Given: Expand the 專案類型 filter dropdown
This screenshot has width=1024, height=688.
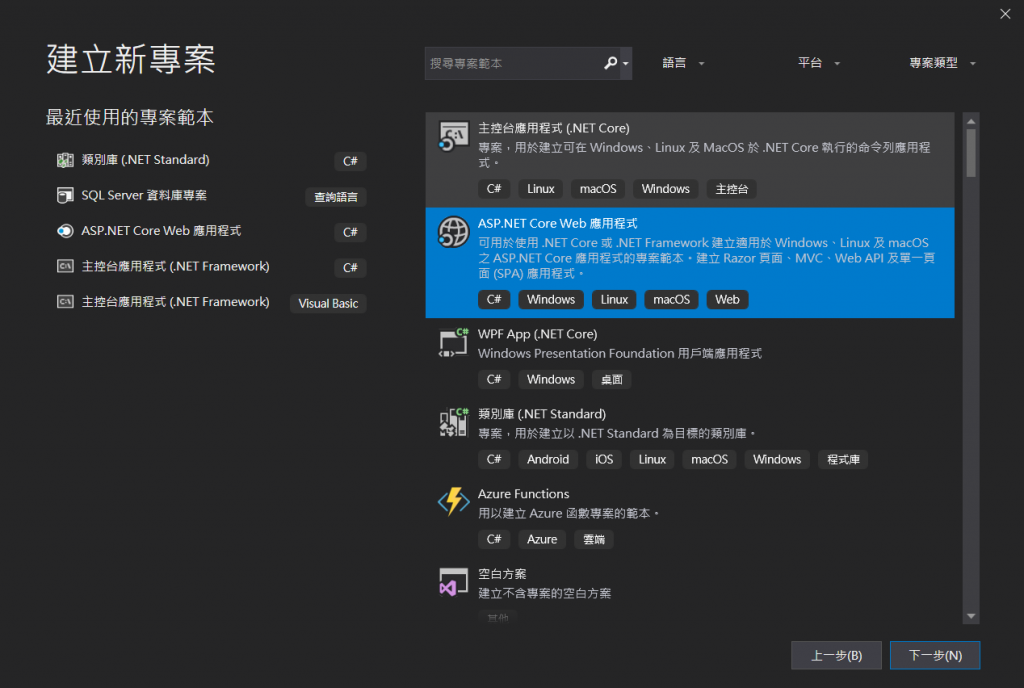Looking at the screenshot, I should pos(942,63).
